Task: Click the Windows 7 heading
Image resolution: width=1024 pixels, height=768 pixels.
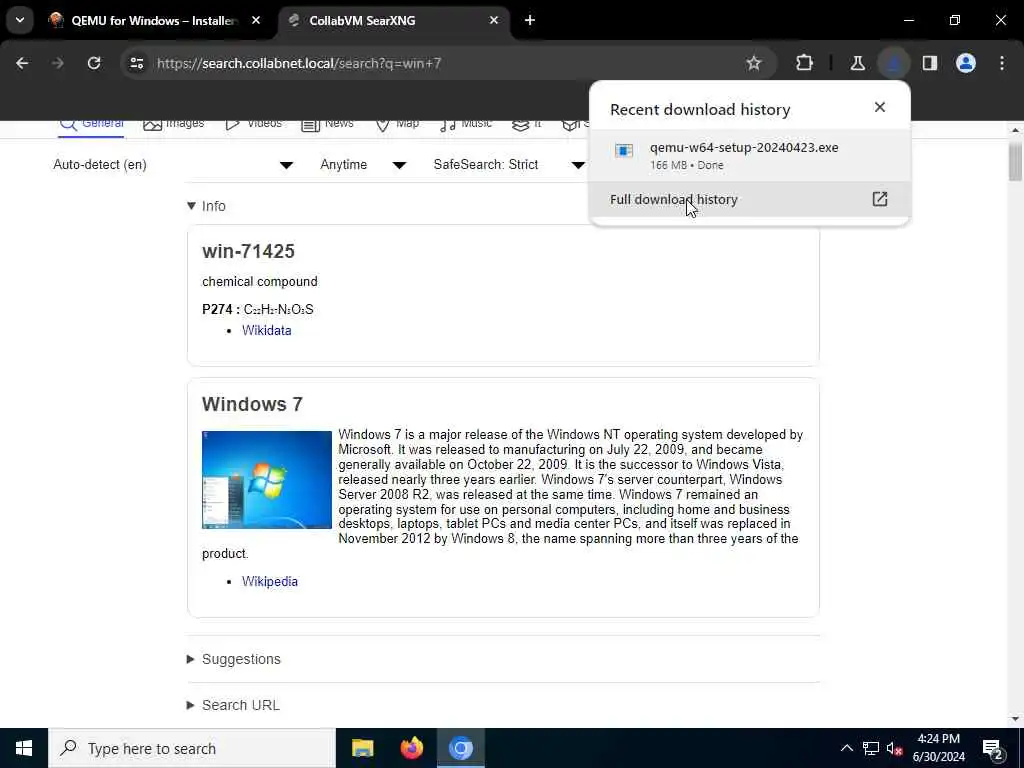Action: tap(252, 404)
